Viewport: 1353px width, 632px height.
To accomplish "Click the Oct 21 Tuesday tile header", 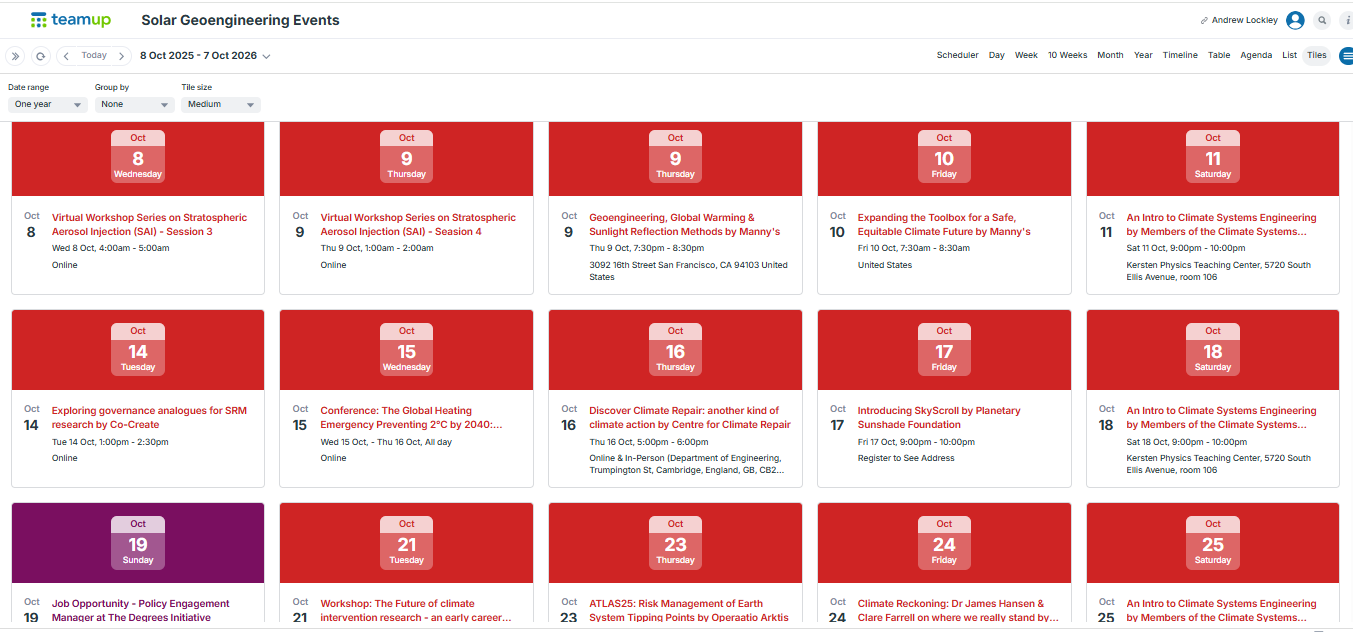I will [x=407, y=542].
